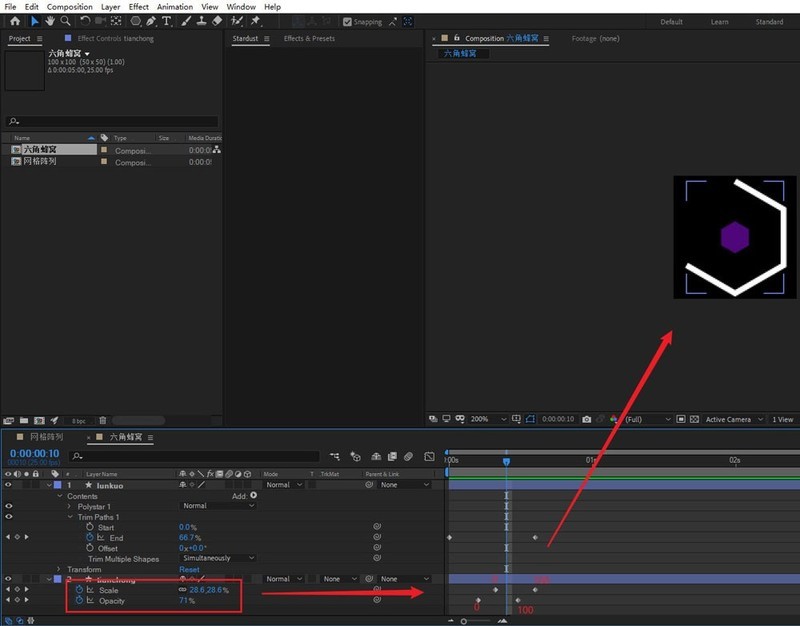800x626 pixels.
Task: Expand the Polystar 1 group
Action: pos(69,506)
